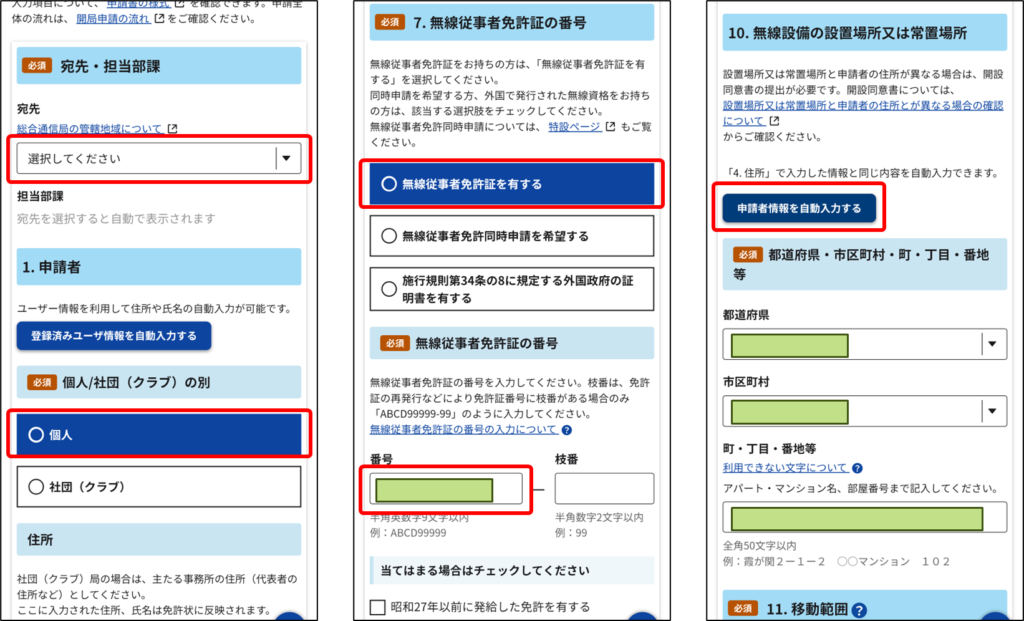1024x621 pixels.
Task: Click into the 番号 license number field
Action: (446, 489)
